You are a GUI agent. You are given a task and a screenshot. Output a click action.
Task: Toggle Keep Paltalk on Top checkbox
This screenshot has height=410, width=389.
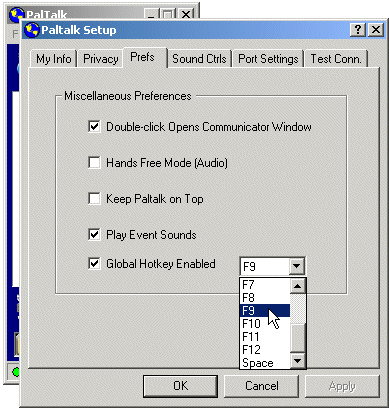click(94, 199)
